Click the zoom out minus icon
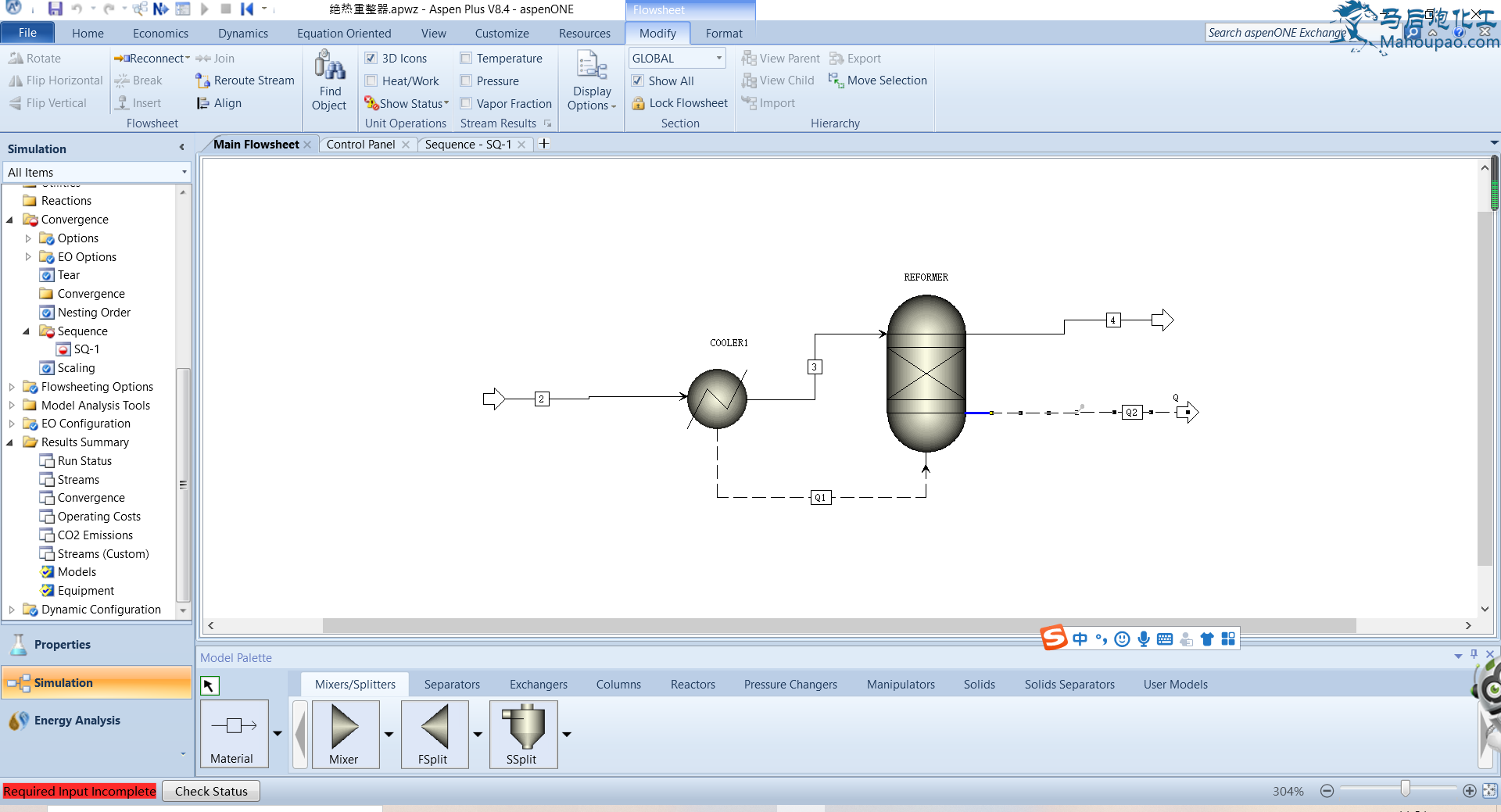Screen dimensions: 1501x812 [1327, 791]
